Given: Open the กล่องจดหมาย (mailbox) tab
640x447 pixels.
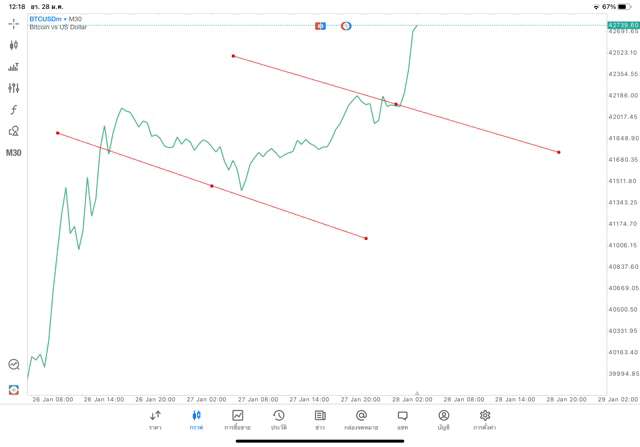Looking at the screenshot, I should (x=361, y=419).
